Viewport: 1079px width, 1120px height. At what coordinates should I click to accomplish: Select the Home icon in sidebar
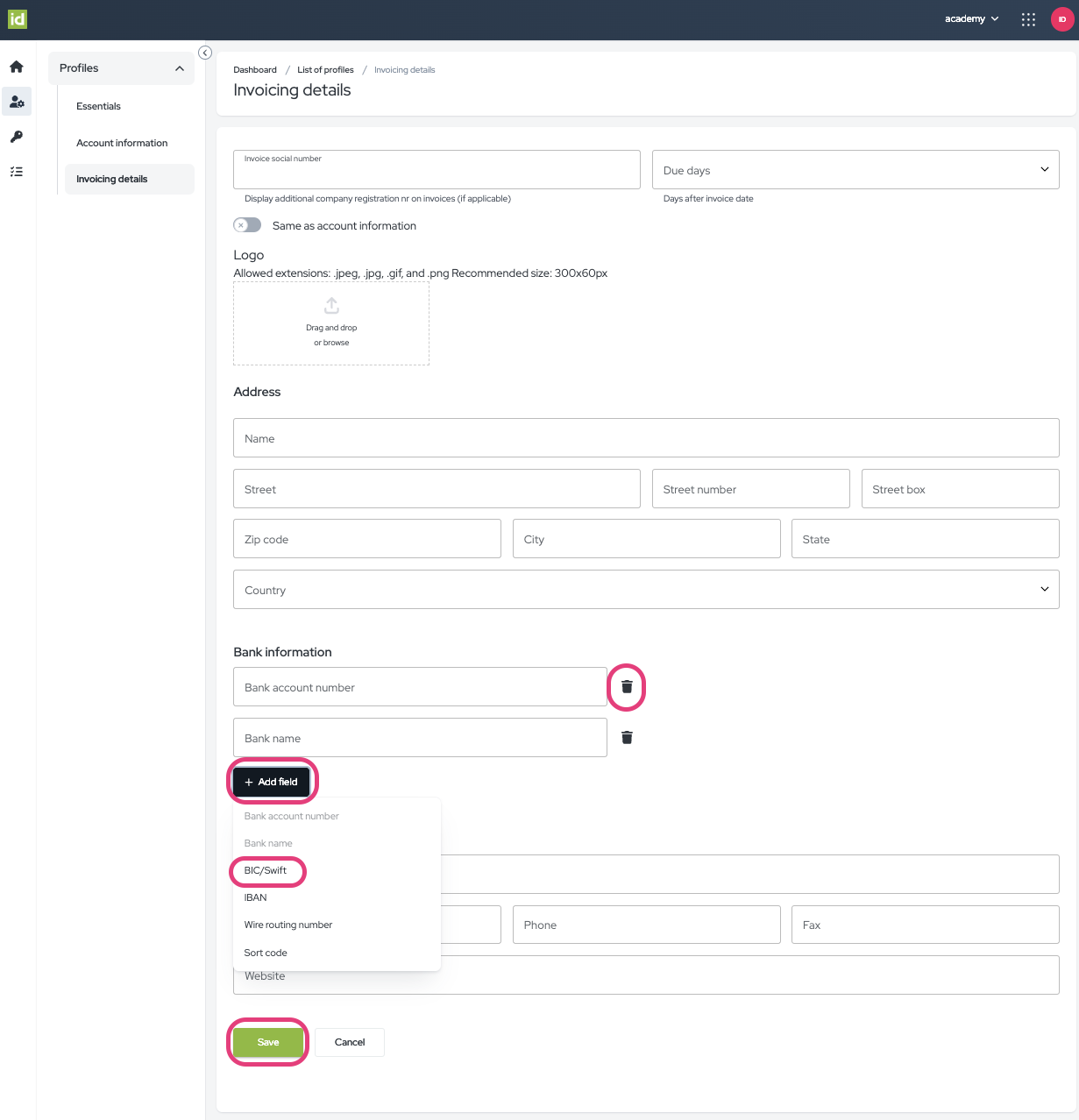click(16, 67)
